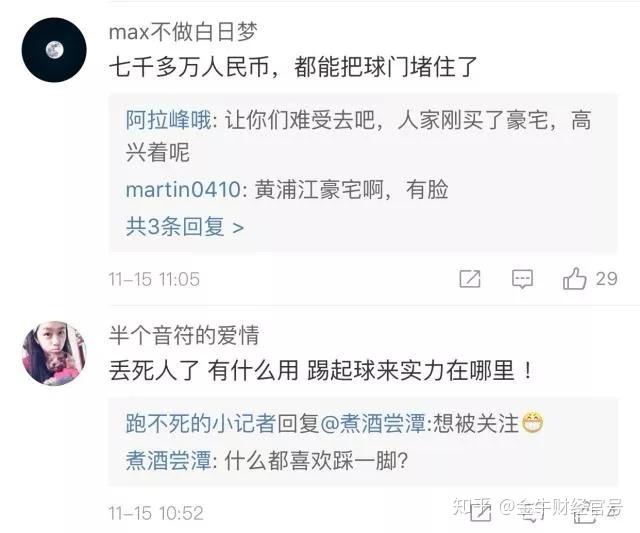The height and width of the screenshot is (533, 640).
Task: Tap the reply bubble icon on first comment
Action: pos(522,279)
